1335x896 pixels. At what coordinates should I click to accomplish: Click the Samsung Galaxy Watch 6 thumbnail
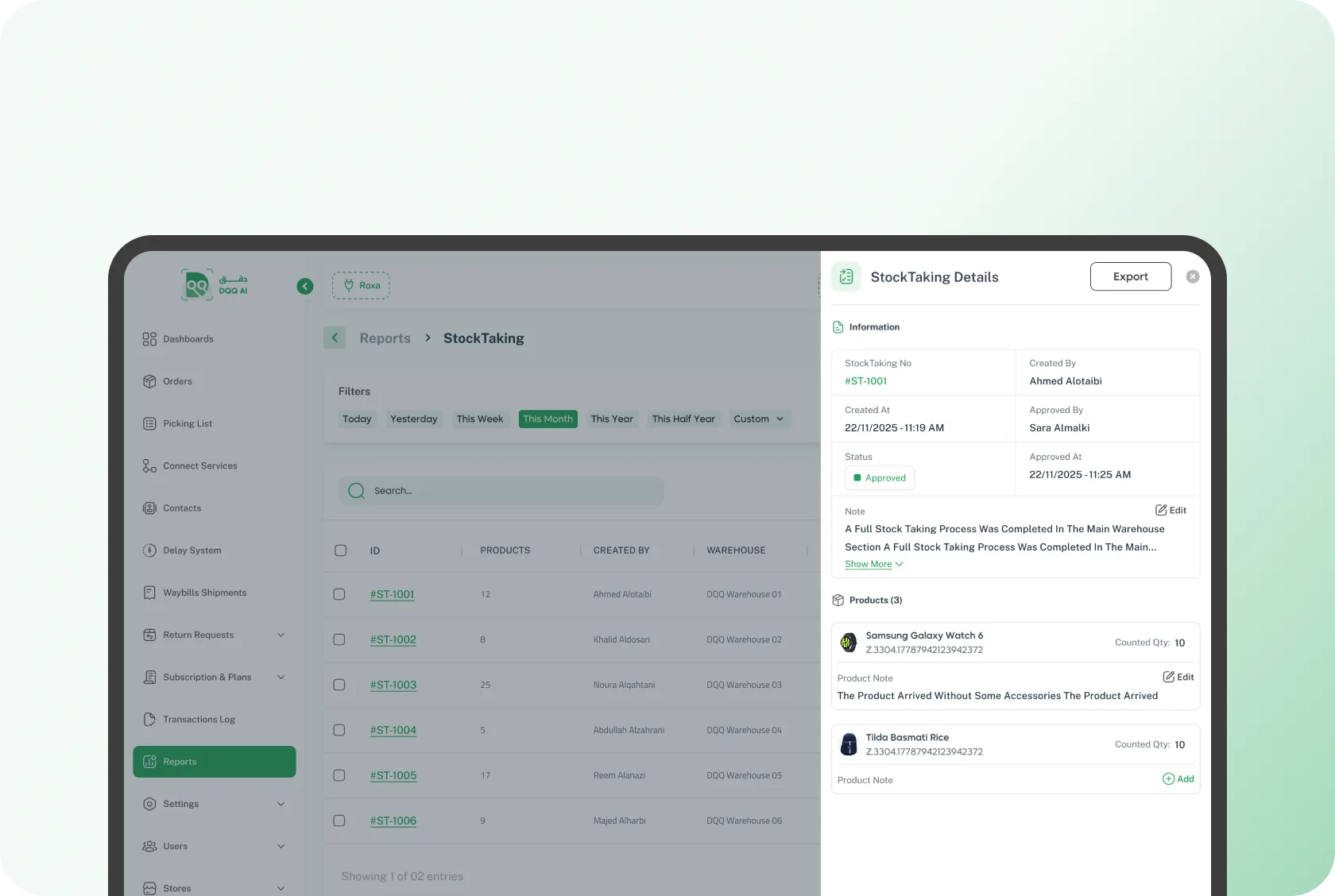pos(849,643)
